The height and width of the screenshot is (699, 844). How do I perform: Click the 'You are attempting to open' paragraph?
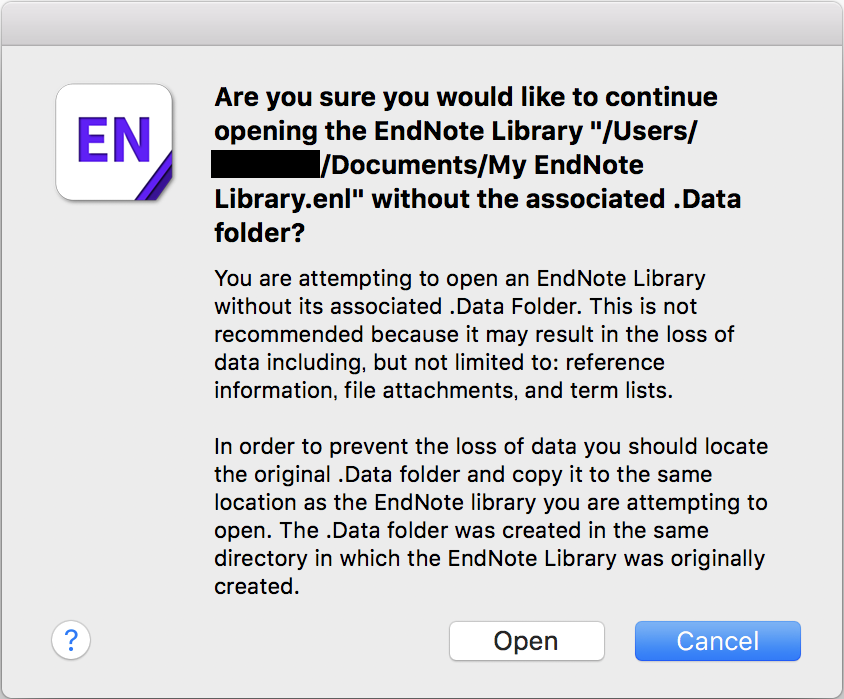pyautogui.click(x=474, y=334)
